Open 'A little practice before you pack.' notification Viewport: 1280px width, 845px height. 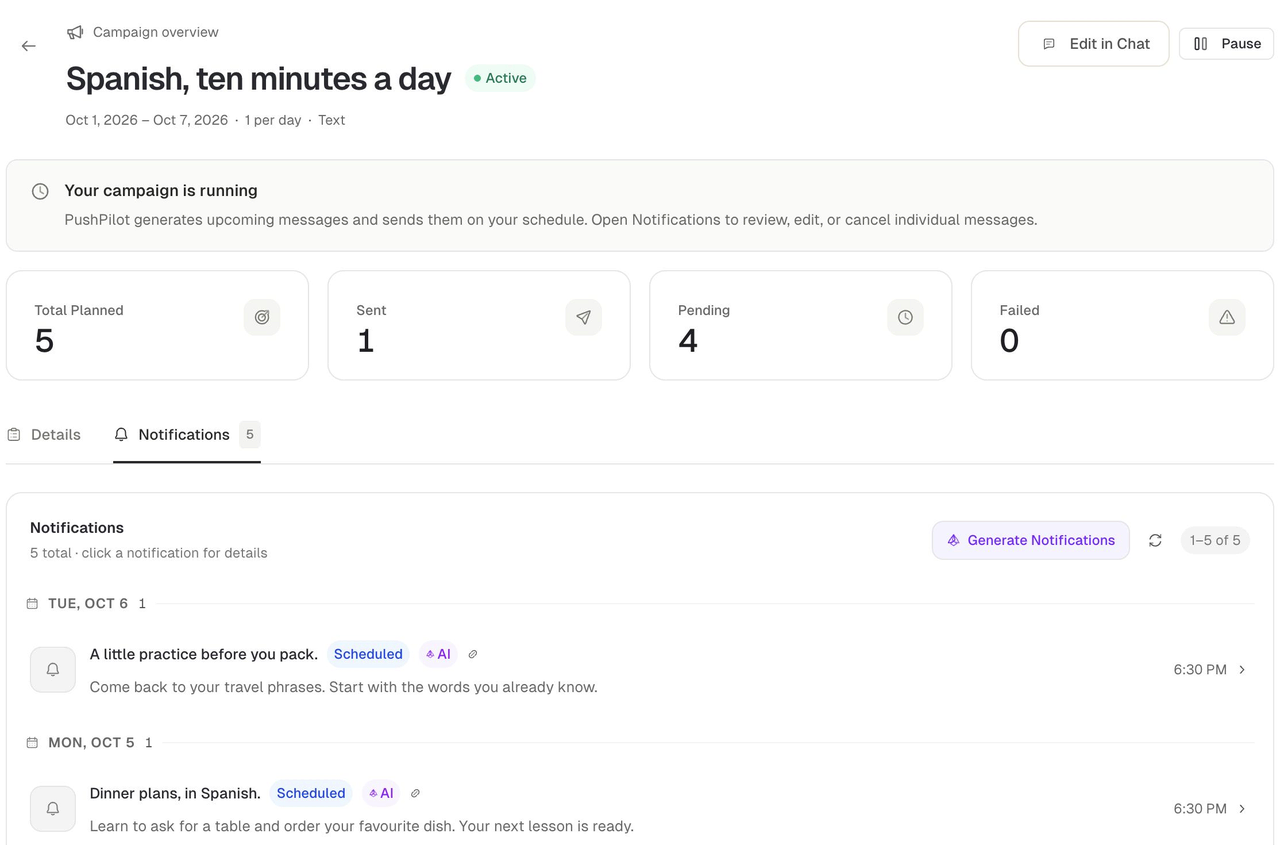point(204,654)
